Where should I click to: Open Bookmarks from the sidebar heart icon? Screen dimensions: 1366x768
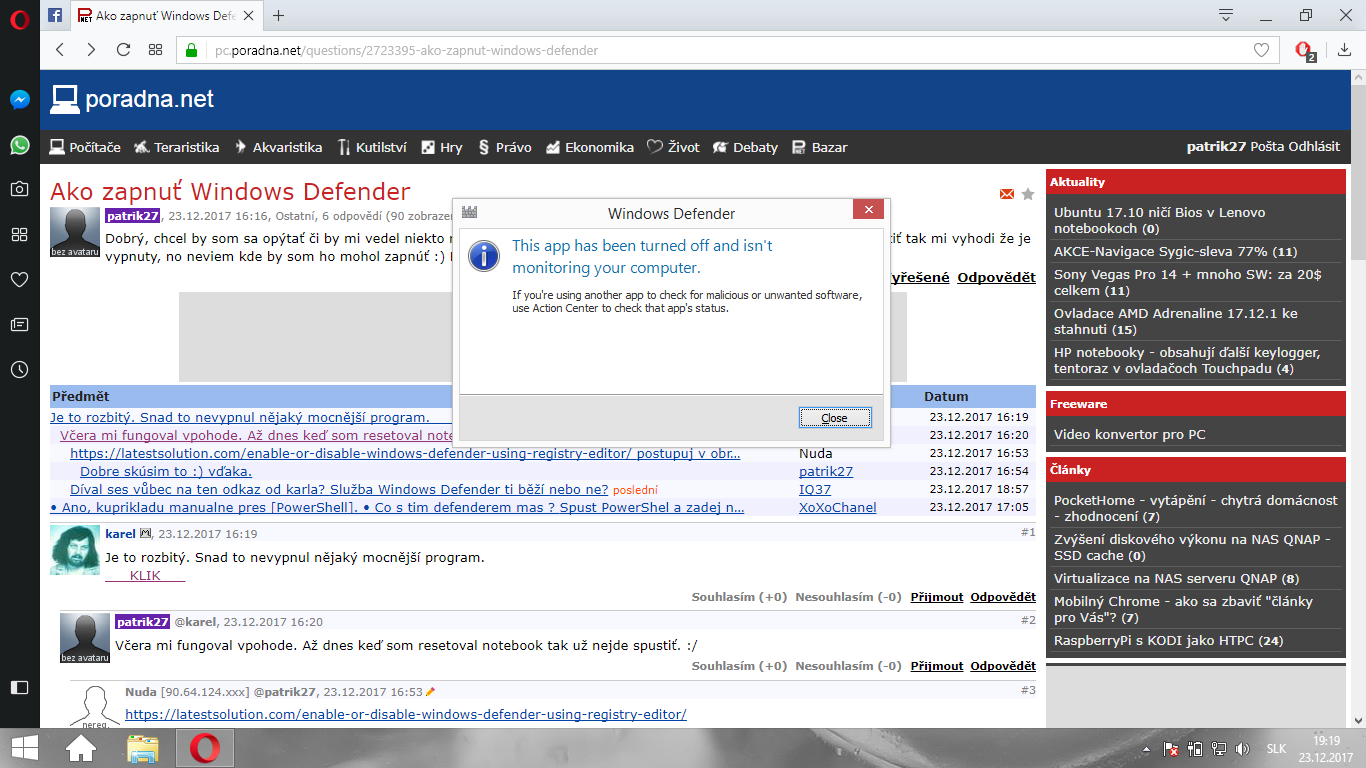click(19, 279)
